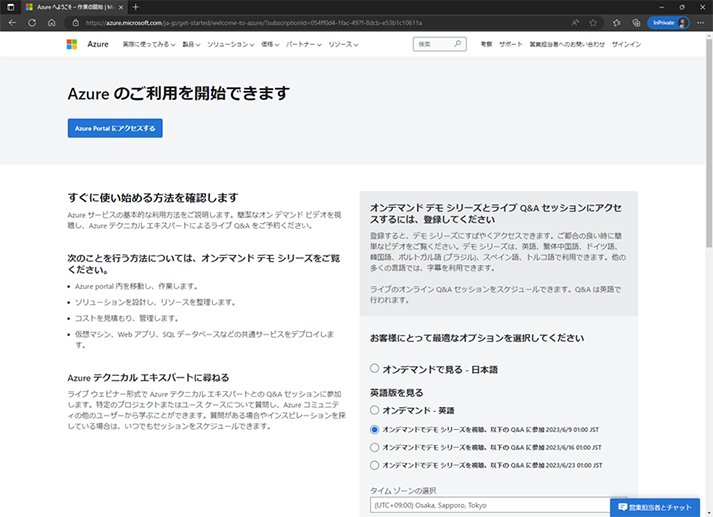Click heading Azure テクニカル エキスパートに尋ねる
The height and width of the screenshot is (517, 713).
click(x=148, y=378)
